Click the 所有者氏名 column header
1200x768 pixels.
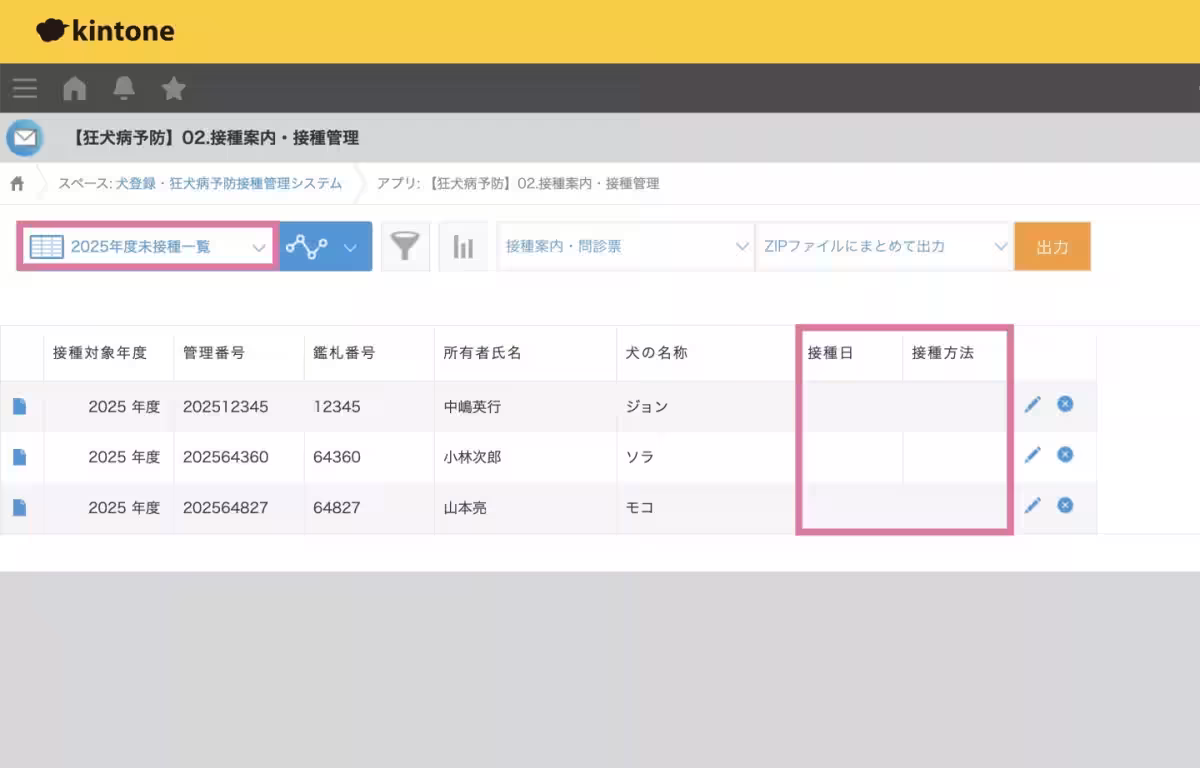click(x=482, y=353)
